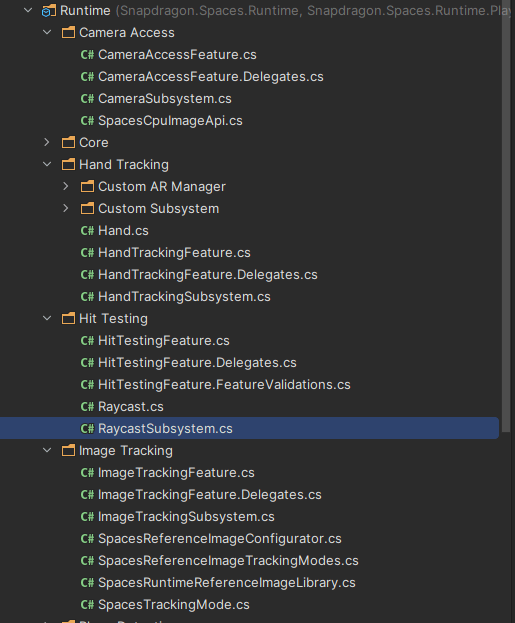
Task: Click C# icon of Hand.cs
Action: coord(87,230)
